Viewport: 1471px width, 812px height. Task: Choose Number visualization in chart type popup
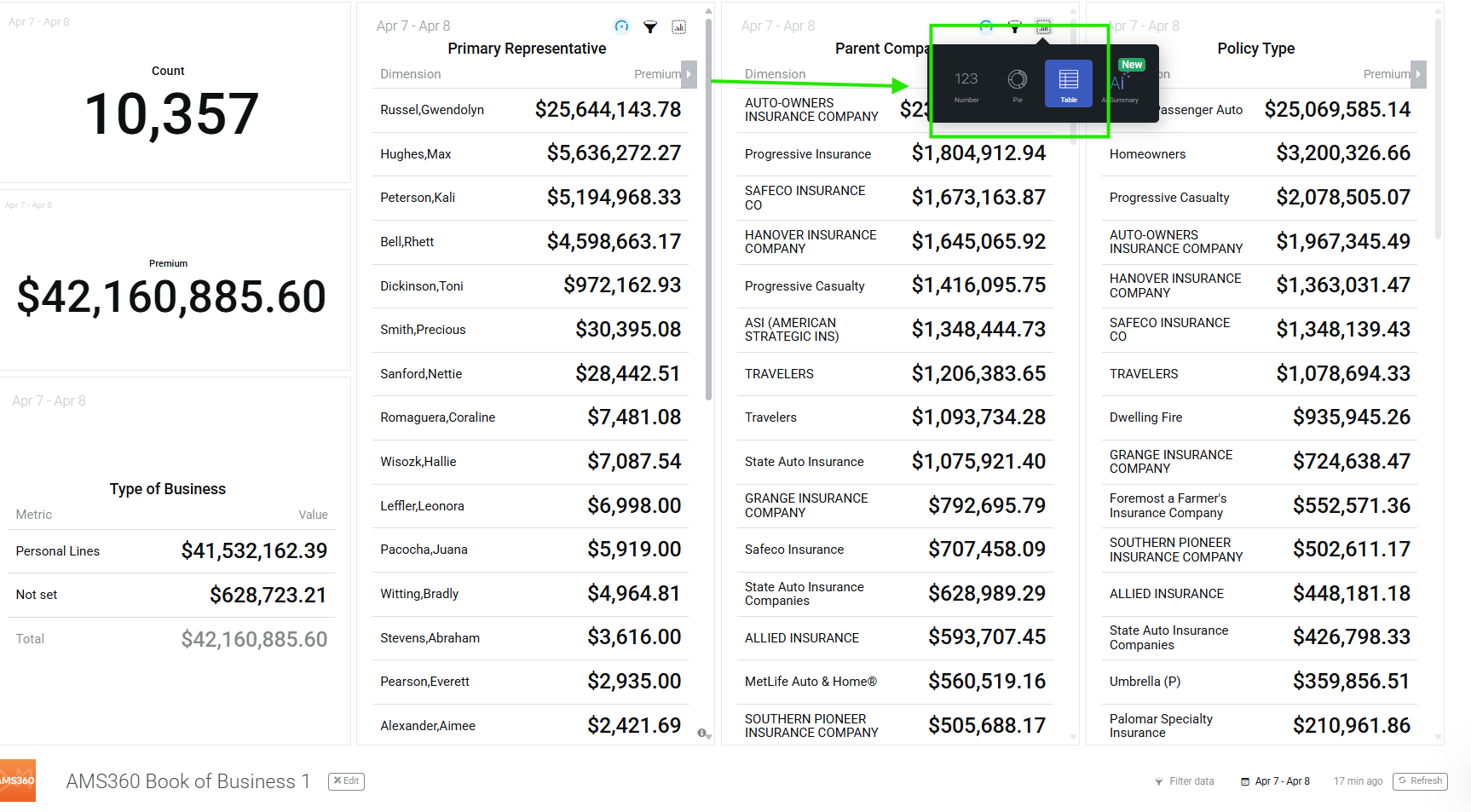point(966,84)
